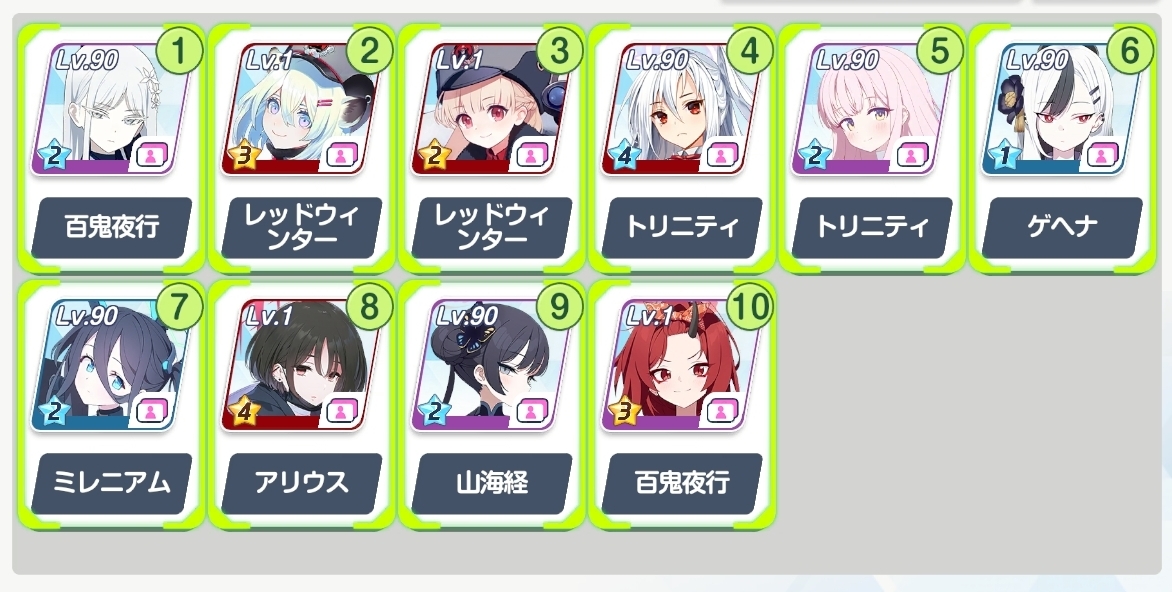The height and width of the screenshot is (592, 1172).
Task: Click the ミレニアム school label
Action: [111, 483]
